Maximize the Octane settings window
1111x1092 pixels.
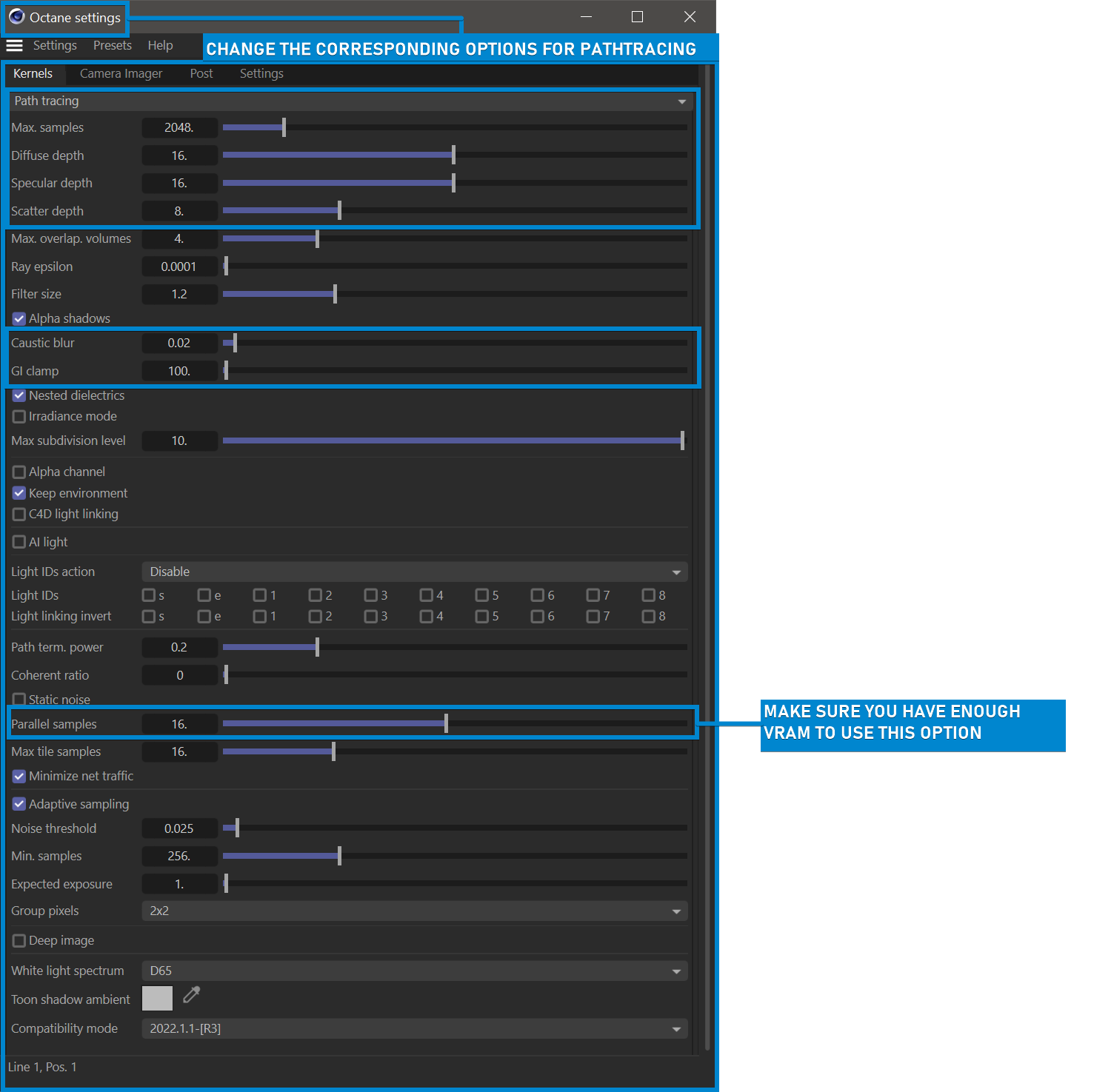[637, 17]
